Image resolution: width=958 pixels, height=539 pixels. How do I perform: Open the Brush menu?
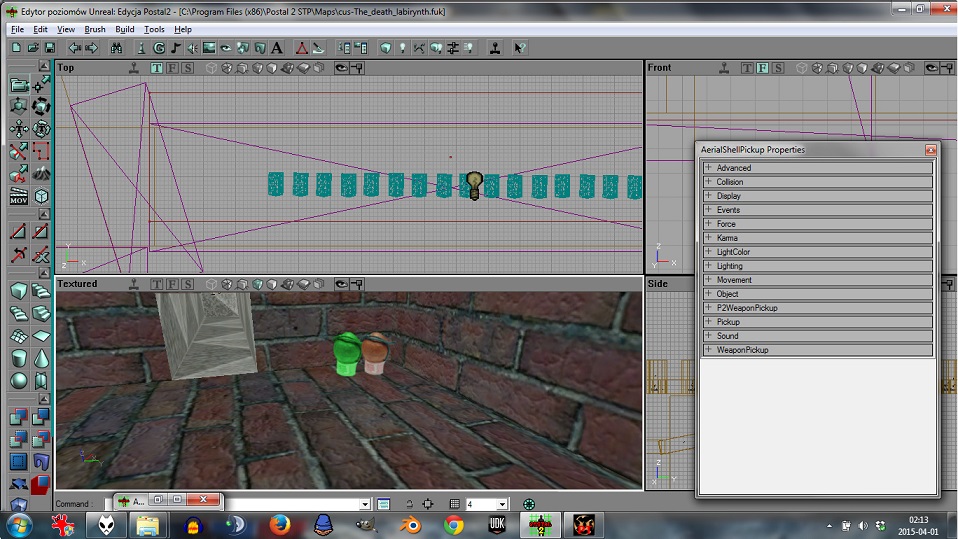tap(95, 29)
